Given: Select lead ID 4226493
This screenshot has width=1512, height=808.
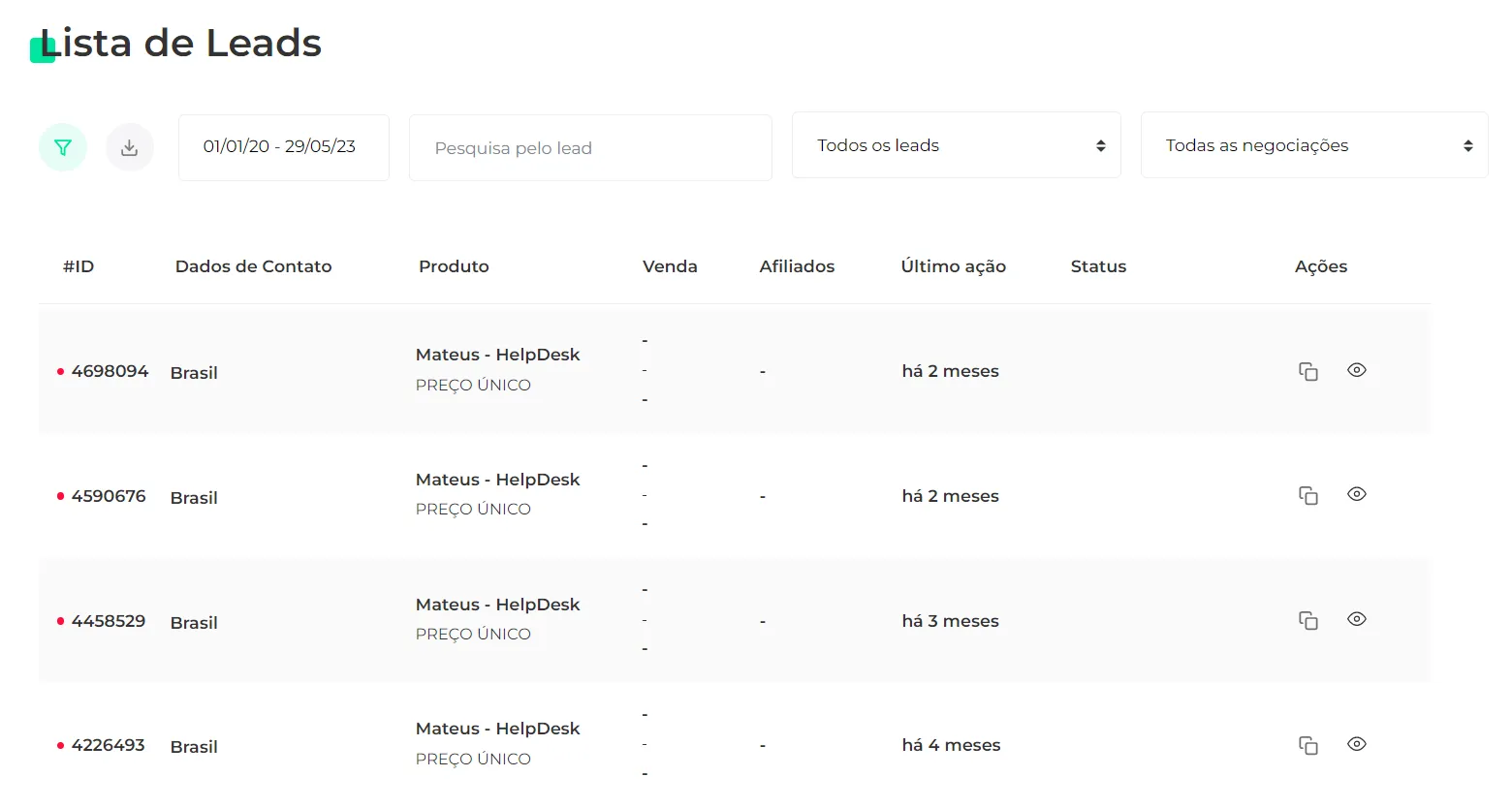Looking at the screenshot, I should [x=108, y=745].
